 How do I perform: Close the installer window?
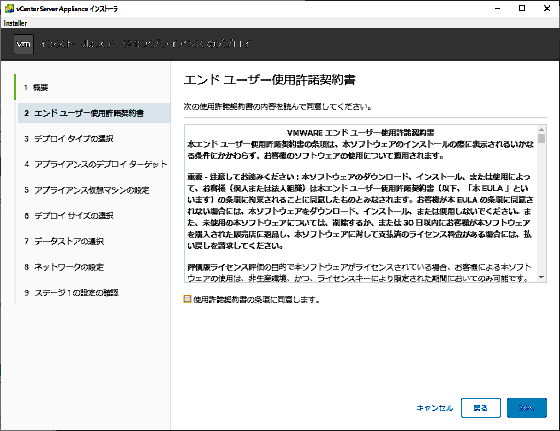click(547, 8)
